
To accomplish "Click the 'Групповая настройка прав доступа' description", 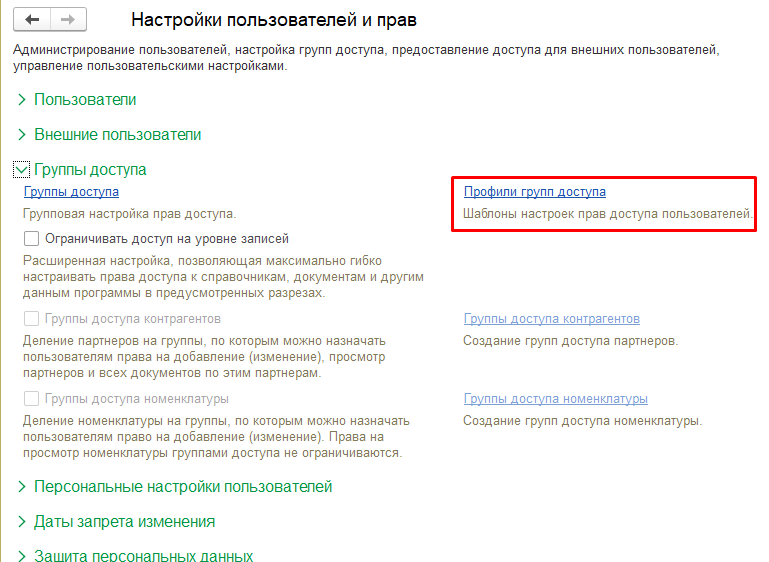I will point(129,214).
